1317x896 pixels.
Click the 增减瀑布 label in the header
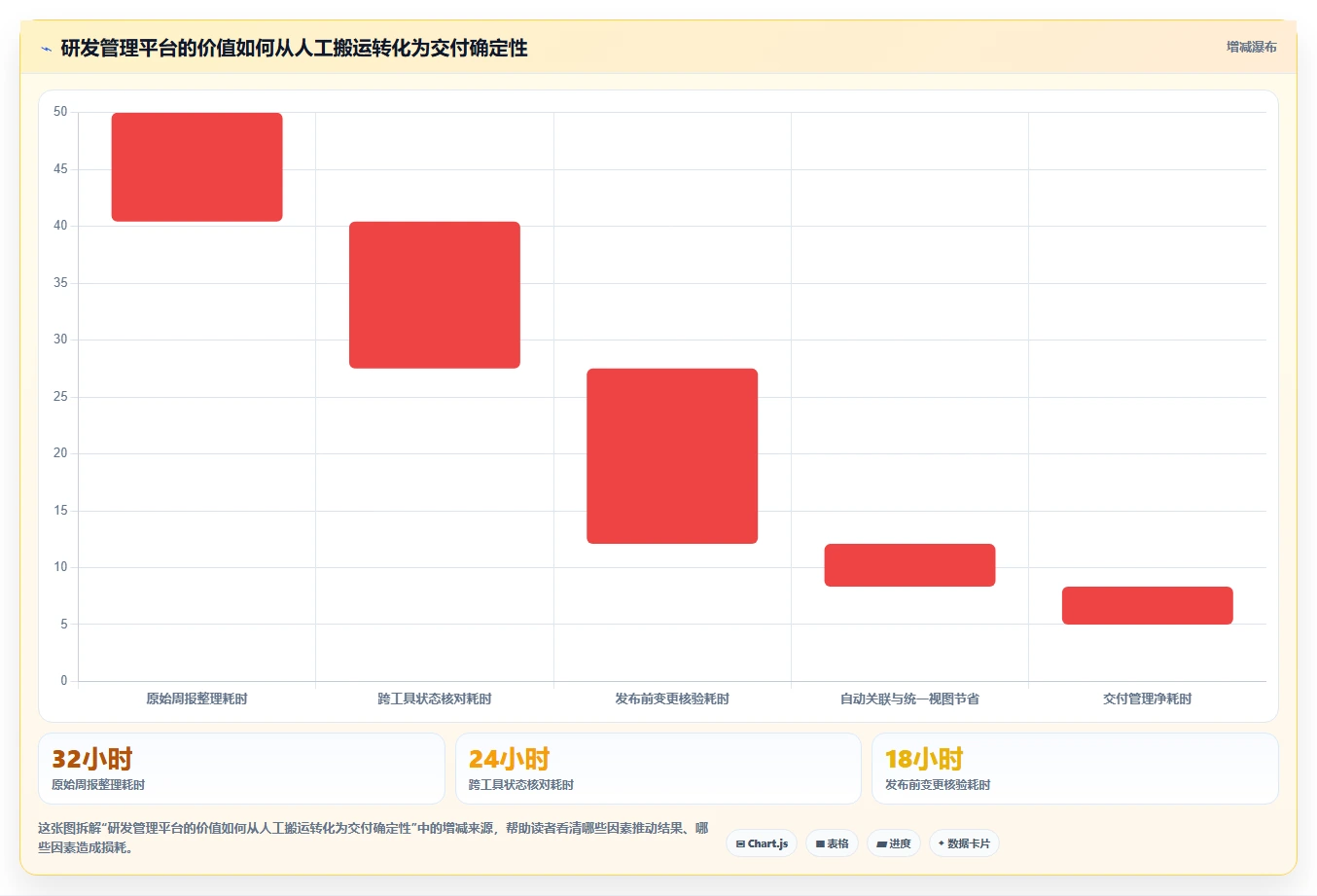pyautogui.click(x=1251, y=47)
